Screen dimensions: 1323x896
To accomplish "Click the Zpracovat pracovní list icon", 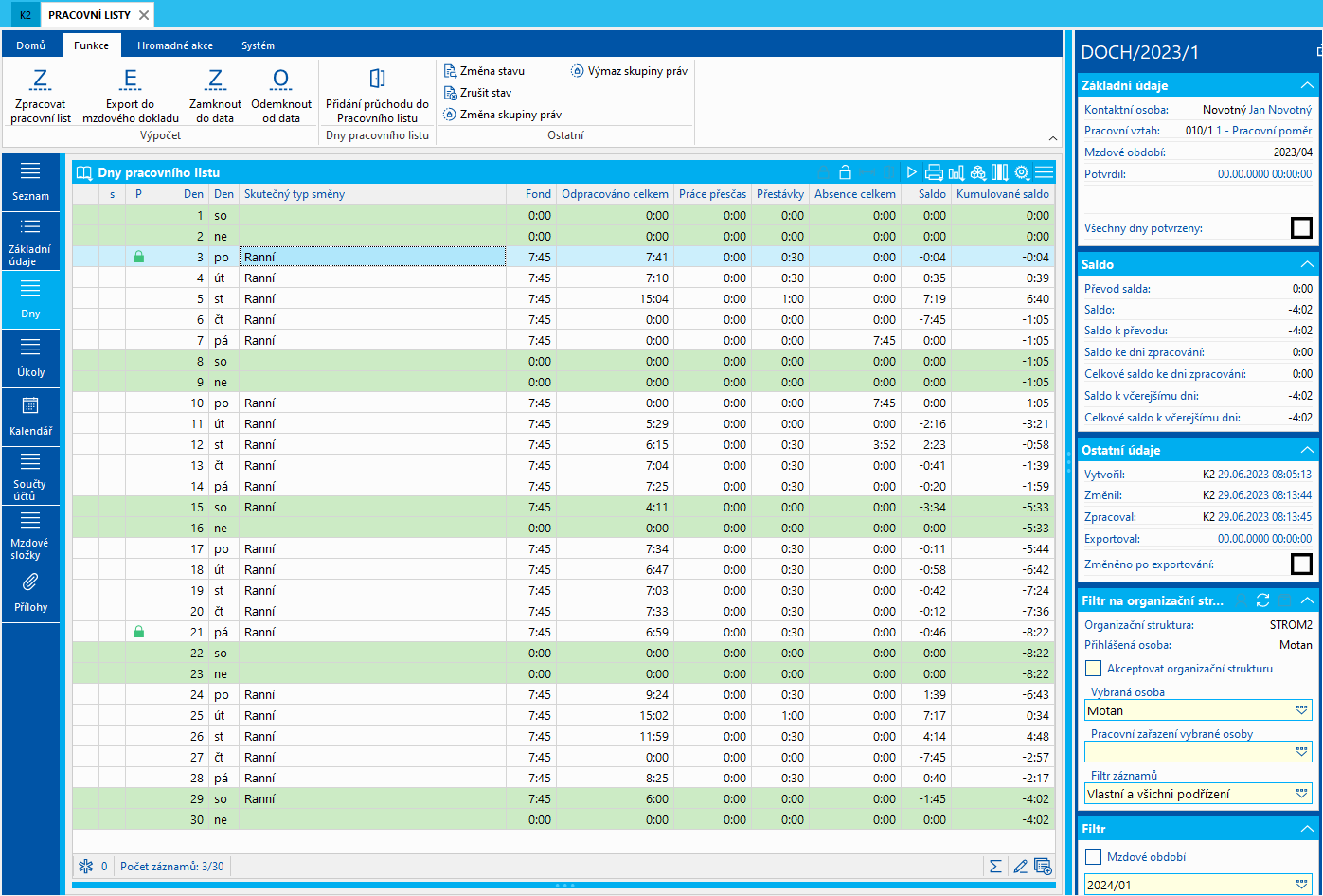I will 40,79.
